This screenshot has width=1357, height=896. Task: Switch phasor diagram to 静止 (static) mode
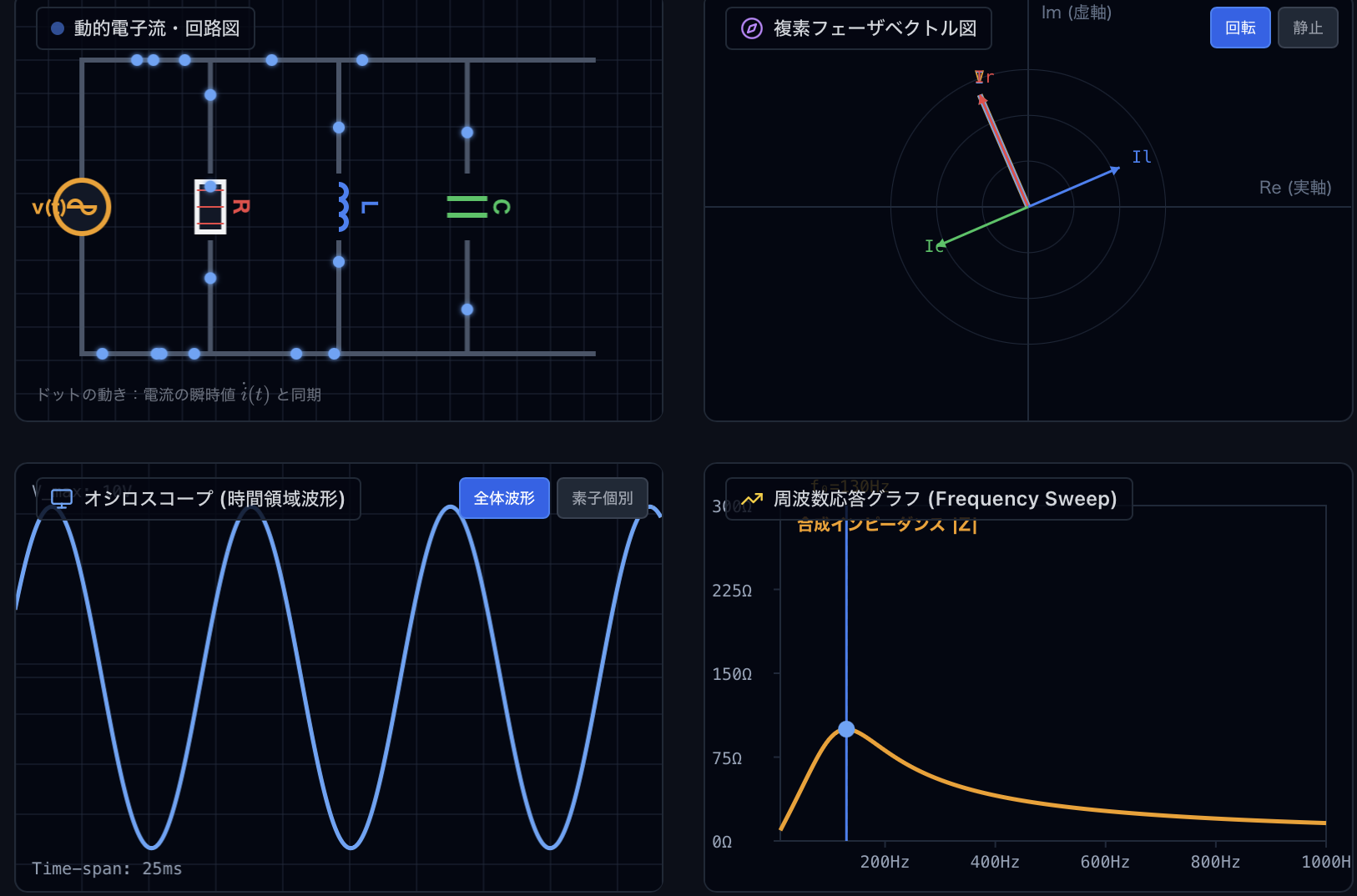[x=1308, y=28]
